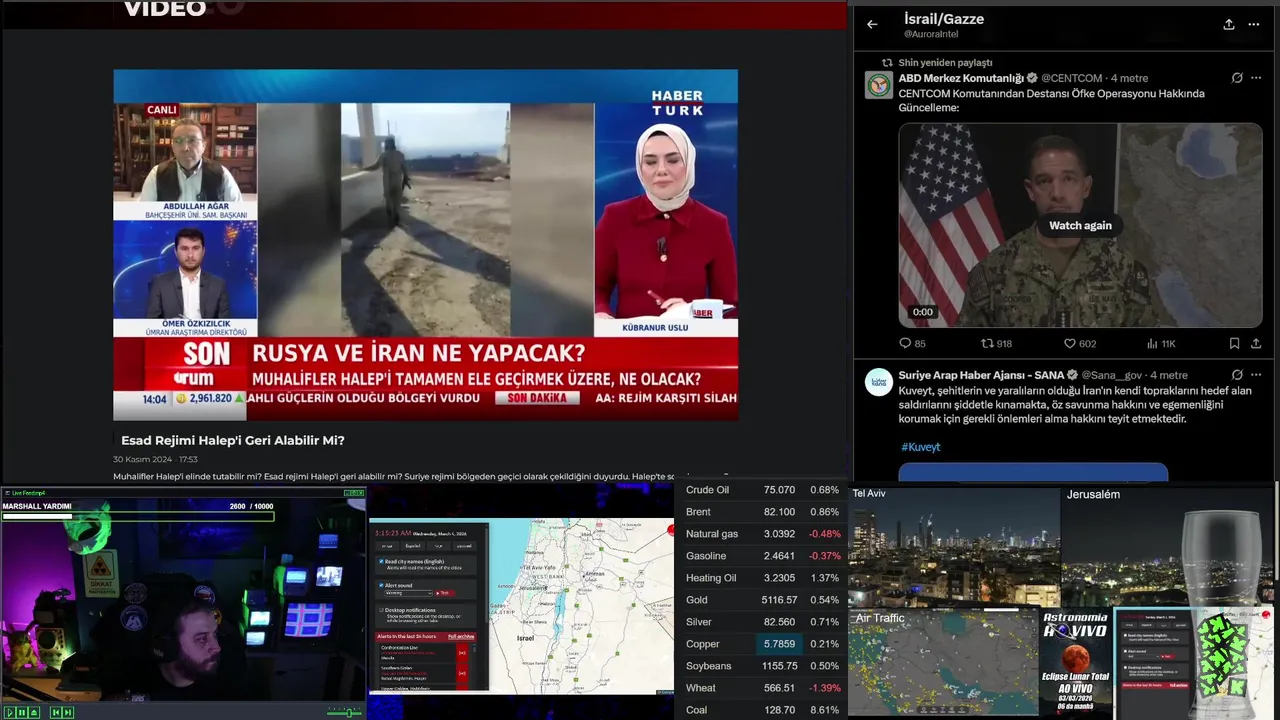Click the eject button in webcam player
The width and height of the screenshot is (1280, 720).
pos(34,712)
